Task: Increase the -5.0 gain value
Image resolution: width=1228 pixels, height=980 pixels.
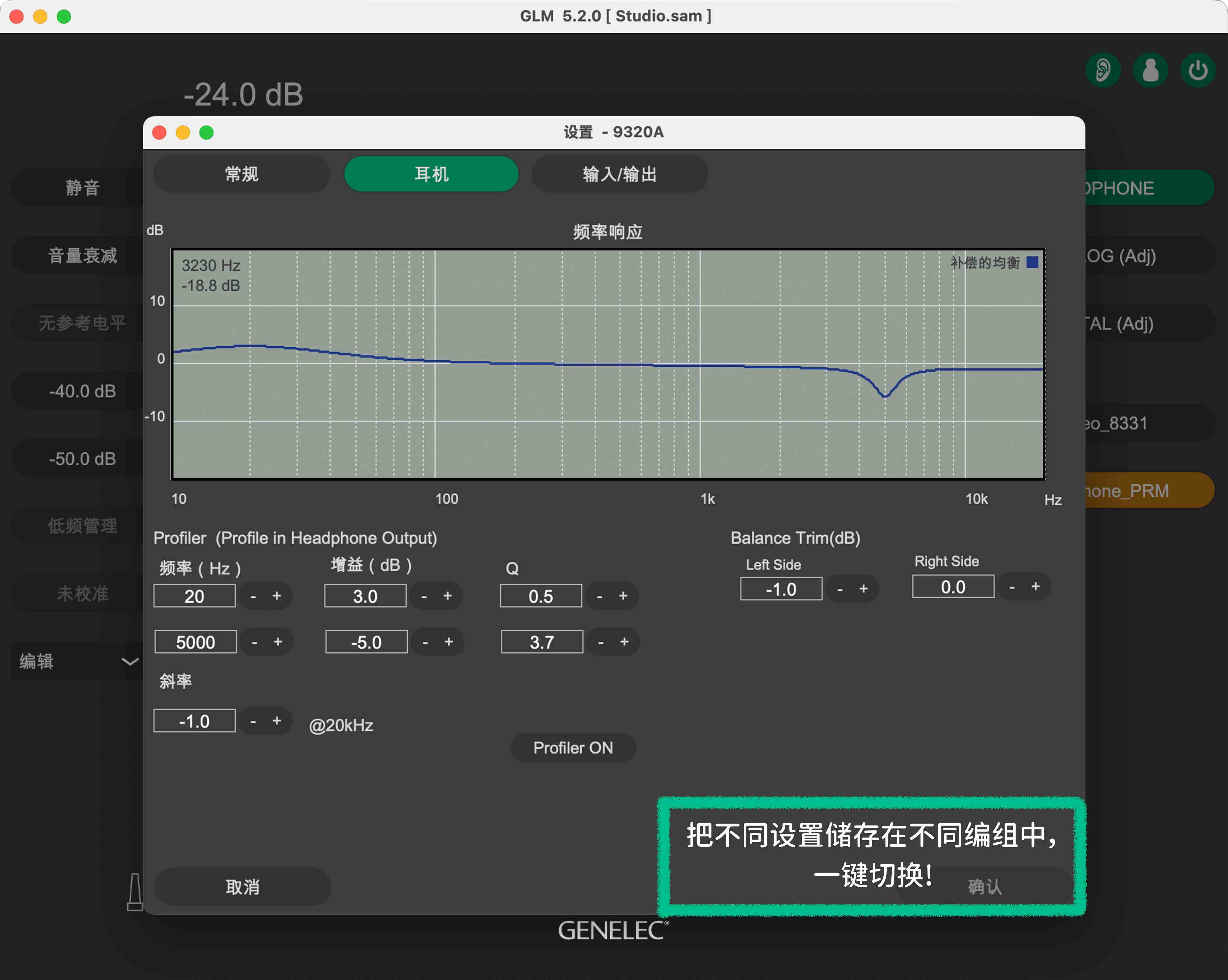Action: (x=449, y=642)
